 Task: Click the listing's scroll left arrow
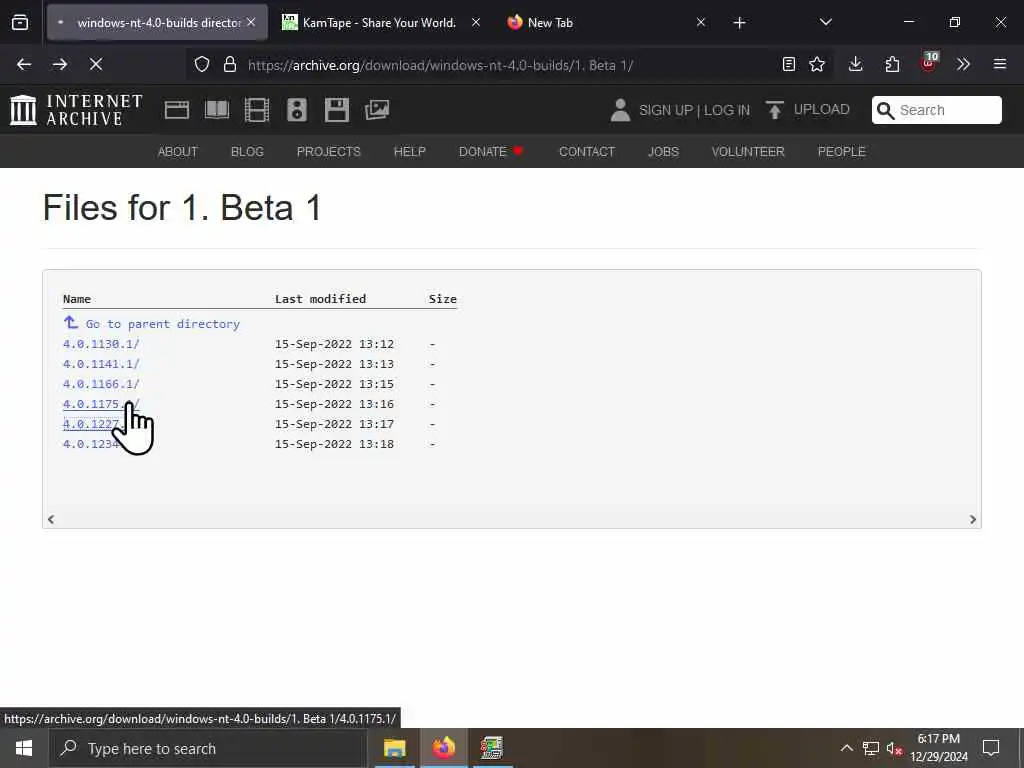coord(51,519)
